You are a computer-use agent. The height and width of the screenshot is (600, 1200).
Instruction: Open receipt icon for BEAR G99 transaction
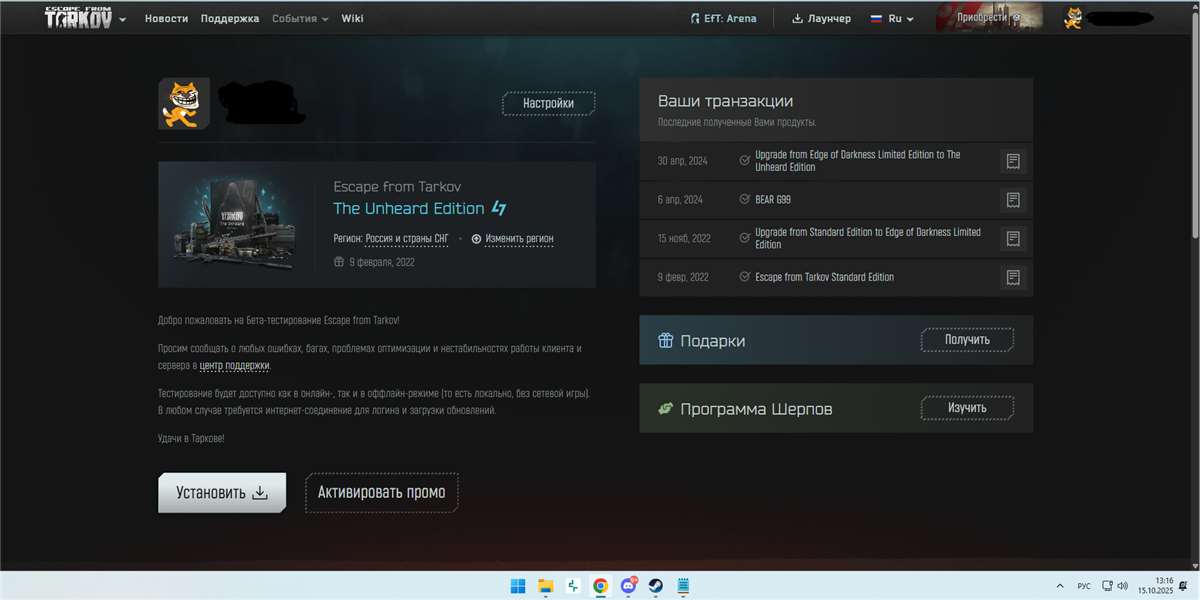[1013, 200]
